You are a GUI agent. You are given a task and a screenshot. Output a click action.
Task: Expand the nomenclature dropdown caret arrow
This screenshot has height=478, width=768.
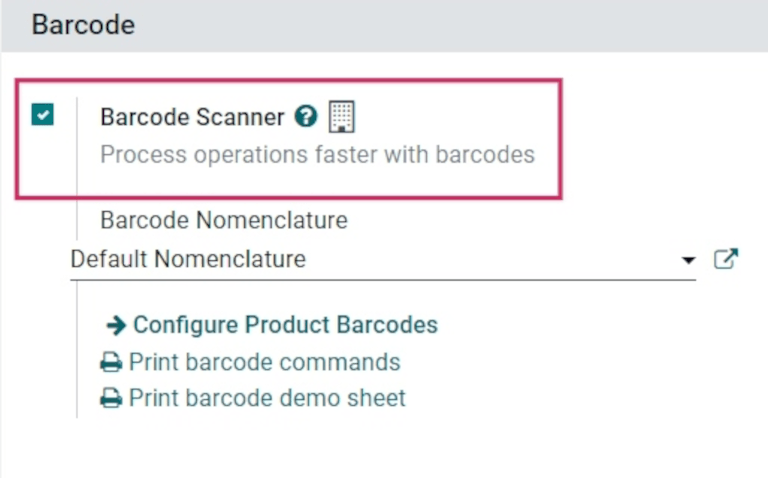(688, 260)
